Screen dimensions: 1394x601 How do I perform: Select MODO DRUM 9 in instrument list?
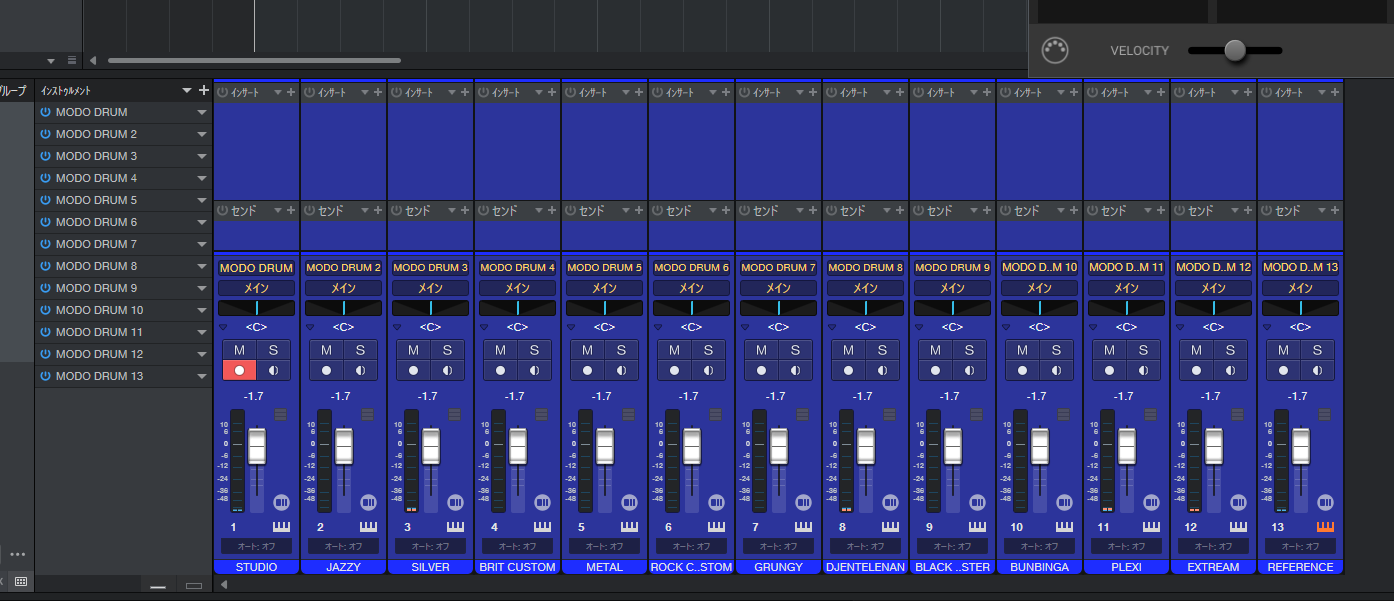click(123, 288)
